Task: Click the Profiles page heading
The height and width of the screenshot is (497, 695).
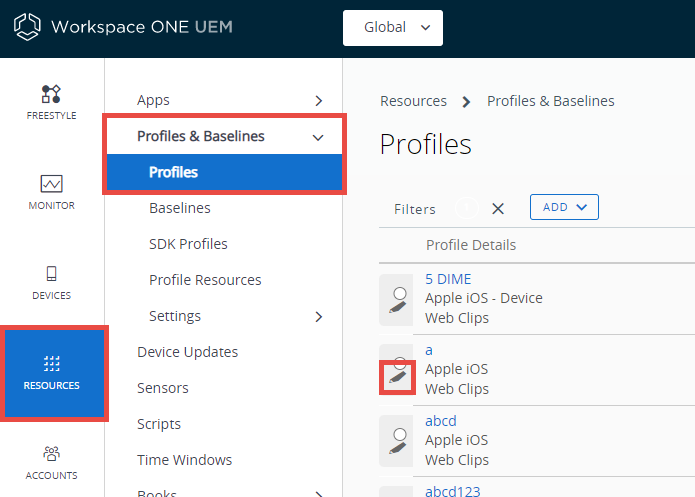Action: point(426,144)
